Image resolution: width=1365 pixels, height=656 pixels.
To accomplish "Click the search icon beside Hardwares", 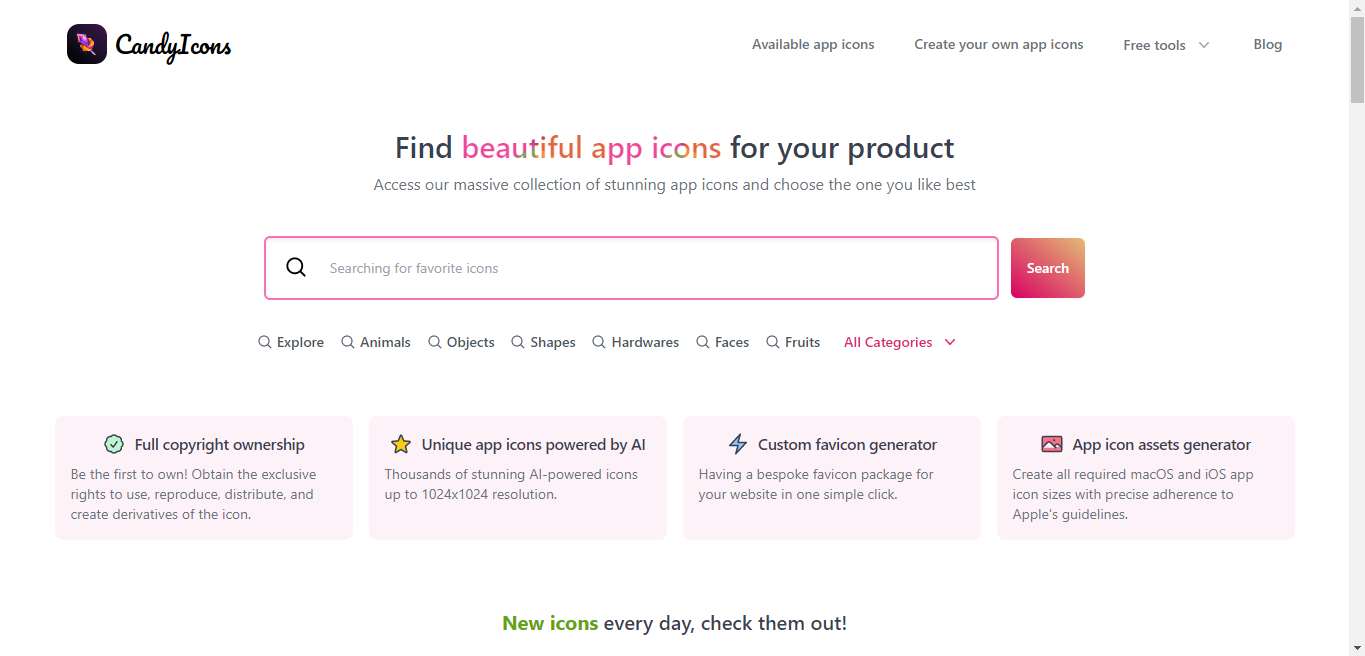I will pyautogui.click(x=599, y=342).
